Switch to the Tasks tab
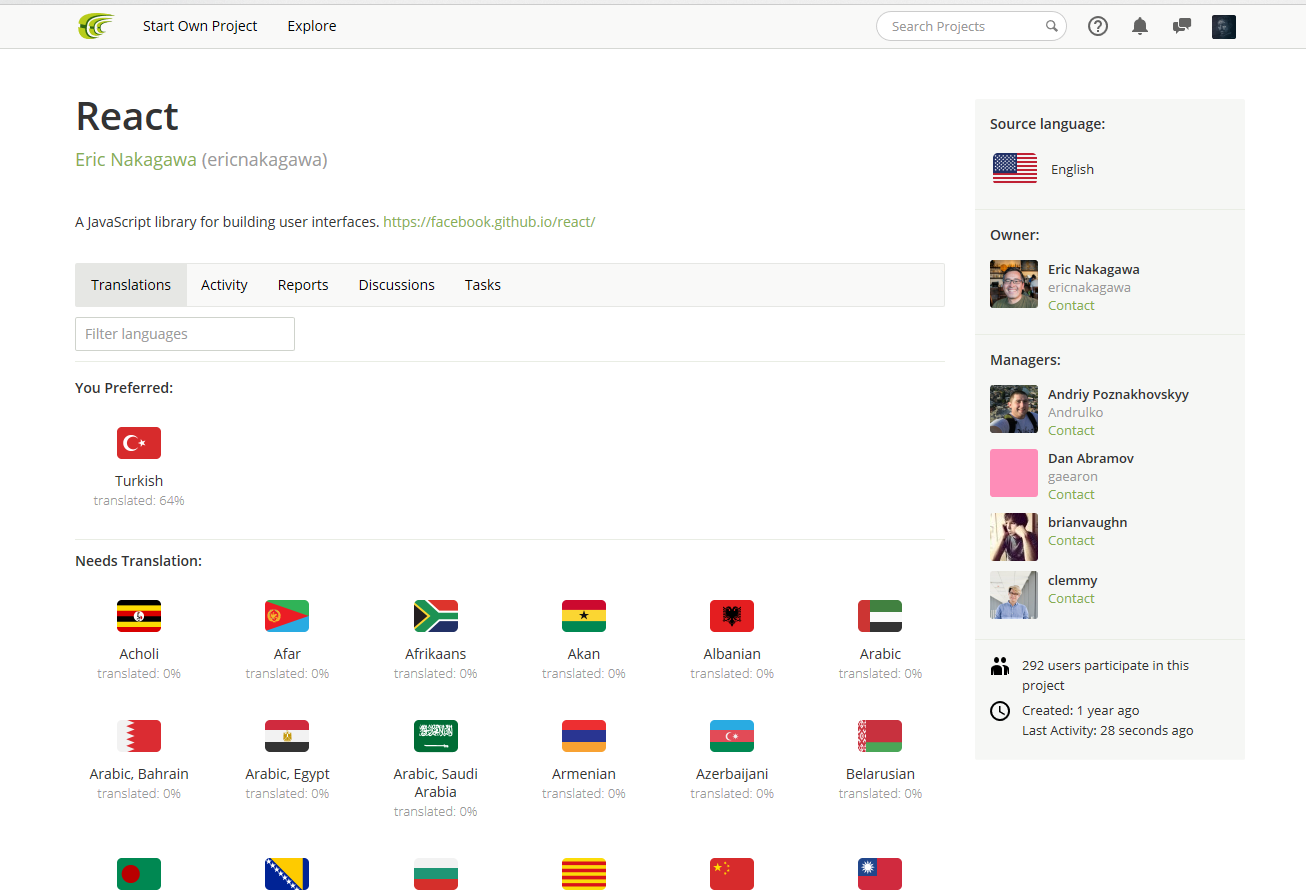Screen dimensions: 1306x892 pyautogui.click(x=483, y=285)
